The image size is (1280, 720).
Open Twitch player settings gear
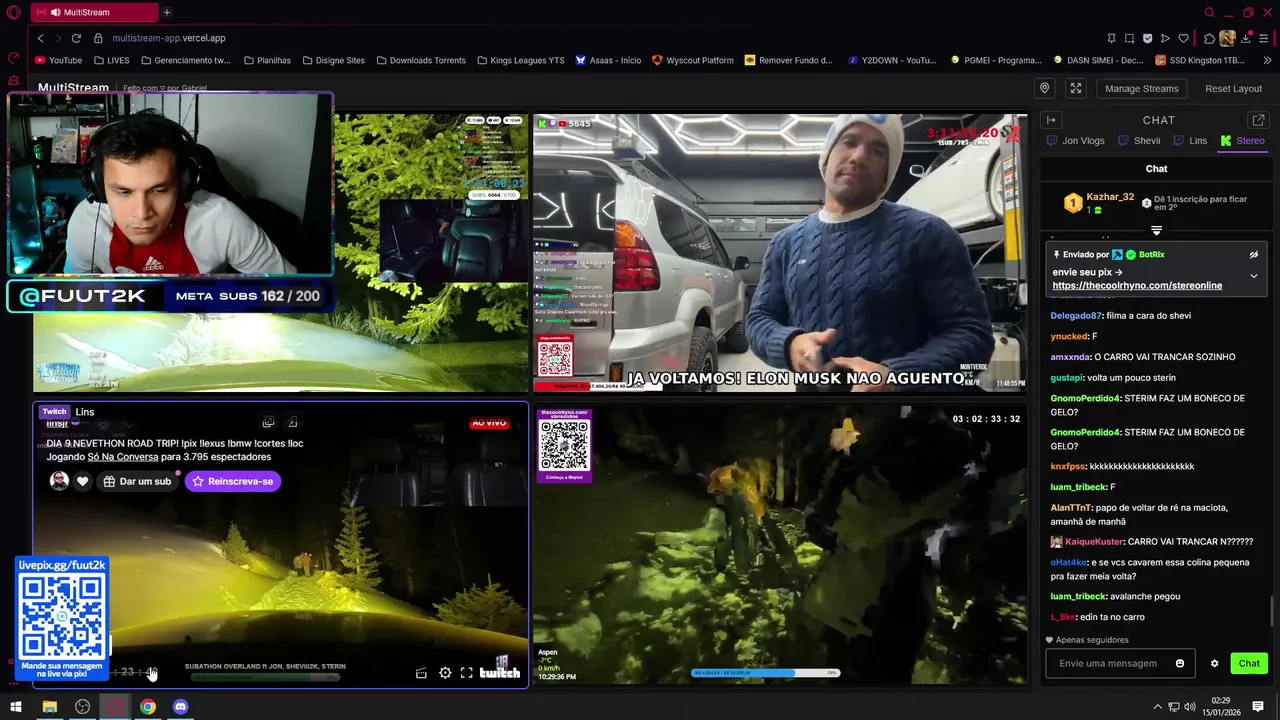[x=445, y=673]
